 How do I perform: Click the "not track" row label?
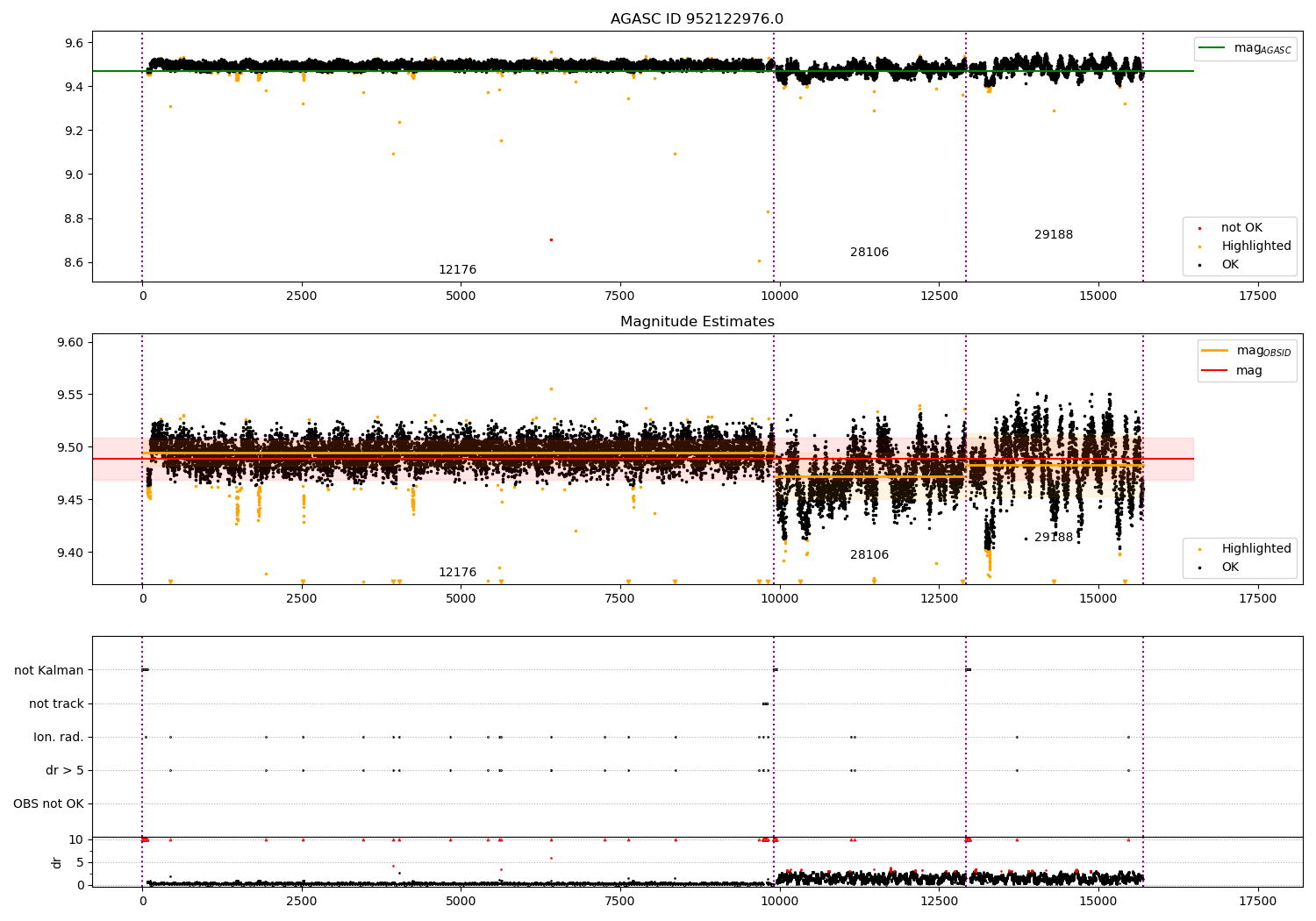pos(56,703)
